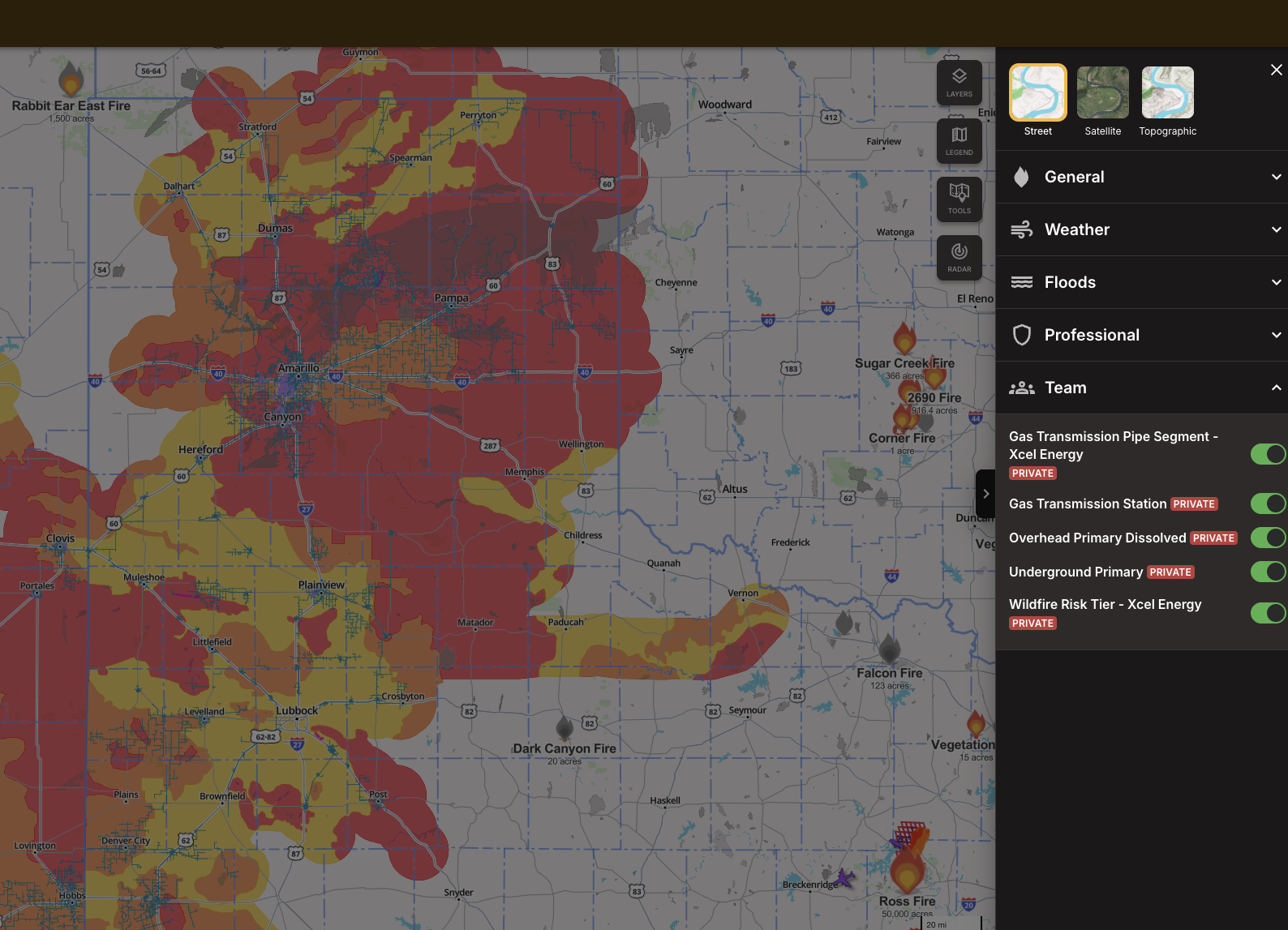Screen dimensions: 1288x930
Task: Click the Ross Fire large flame marker
Action: coord(907,872)
